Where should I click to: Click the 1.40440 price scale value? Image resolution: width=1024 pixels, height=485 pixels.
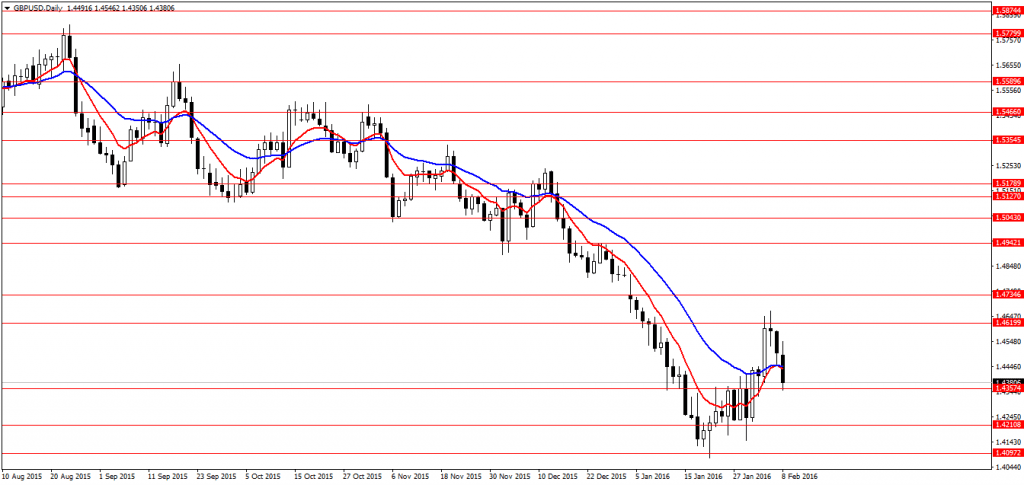click(1008, 467)
